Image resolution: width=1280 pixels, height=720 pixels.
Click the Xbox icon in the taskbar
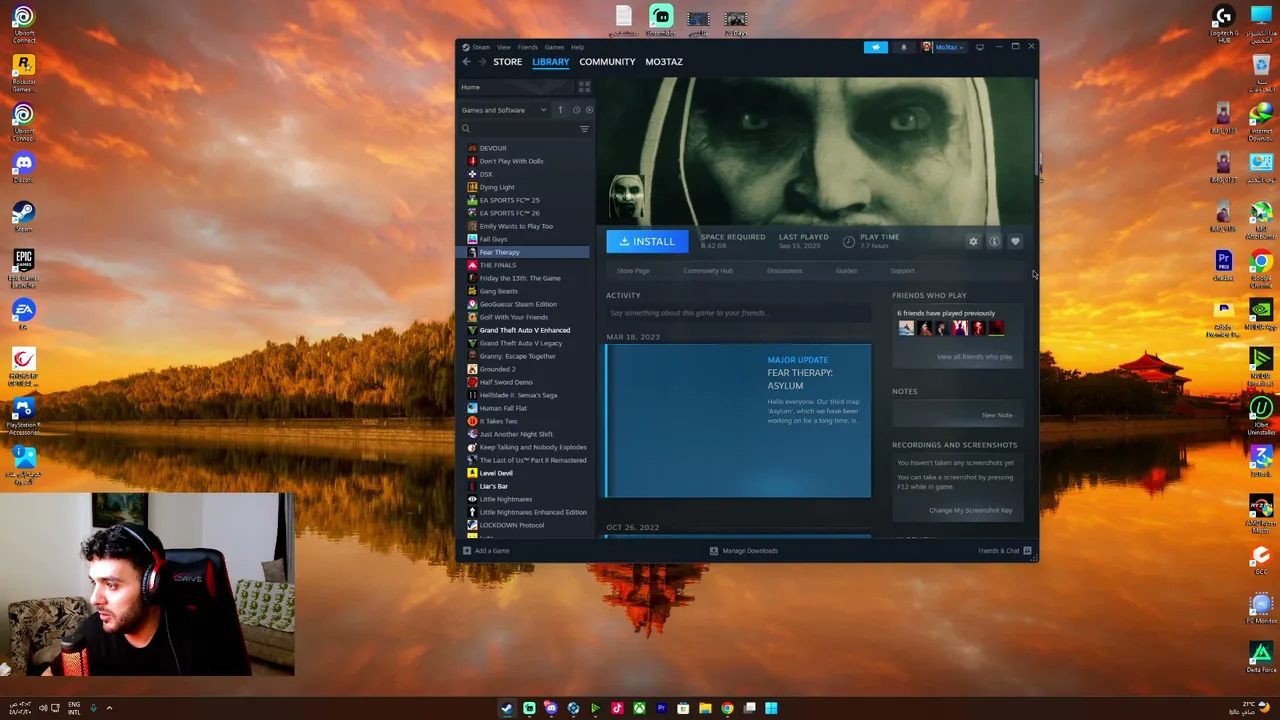[x=639, y=709]
